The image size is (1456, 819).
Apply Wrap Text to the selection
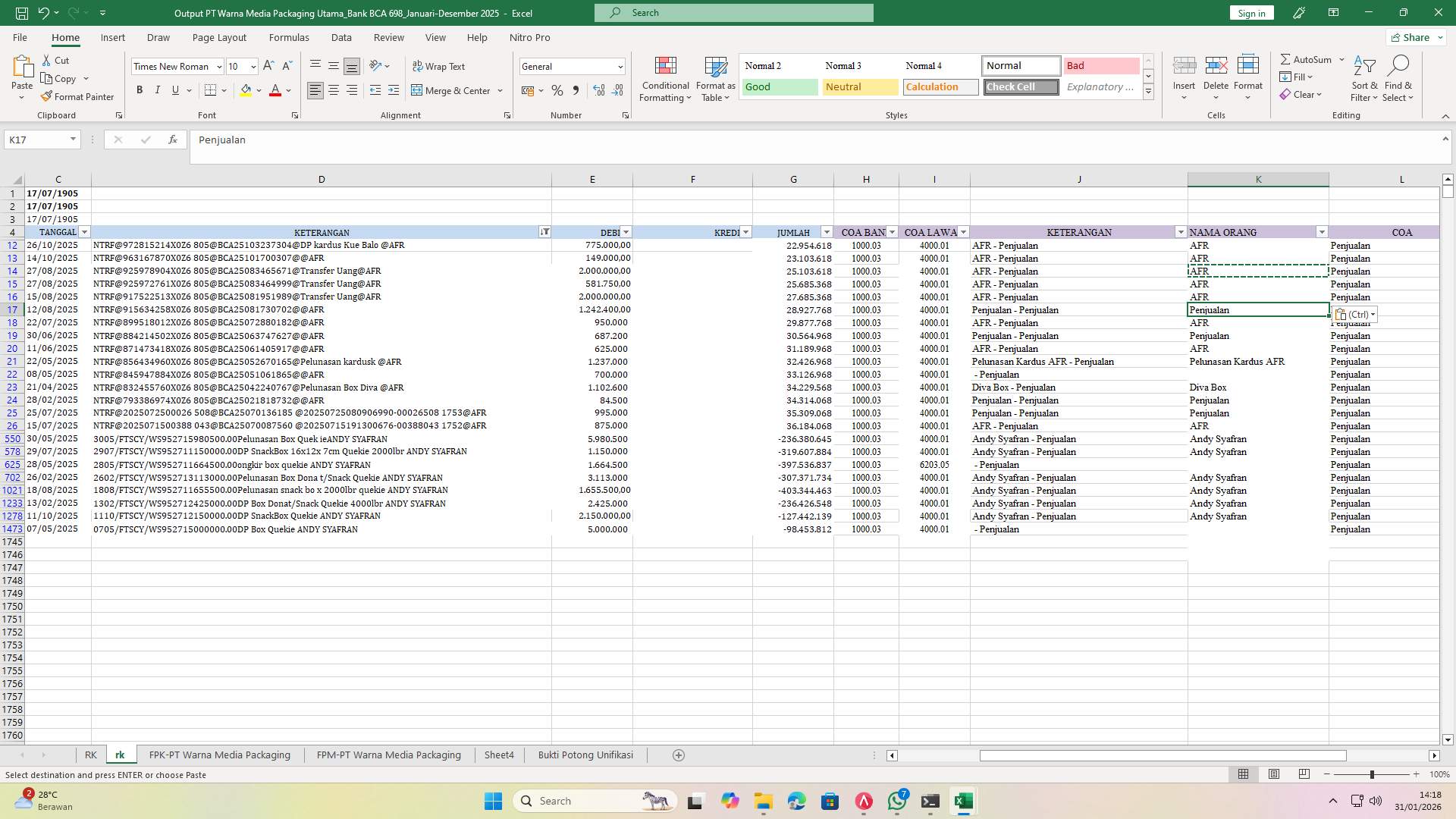pyautogui.click(x=440, y=66)
